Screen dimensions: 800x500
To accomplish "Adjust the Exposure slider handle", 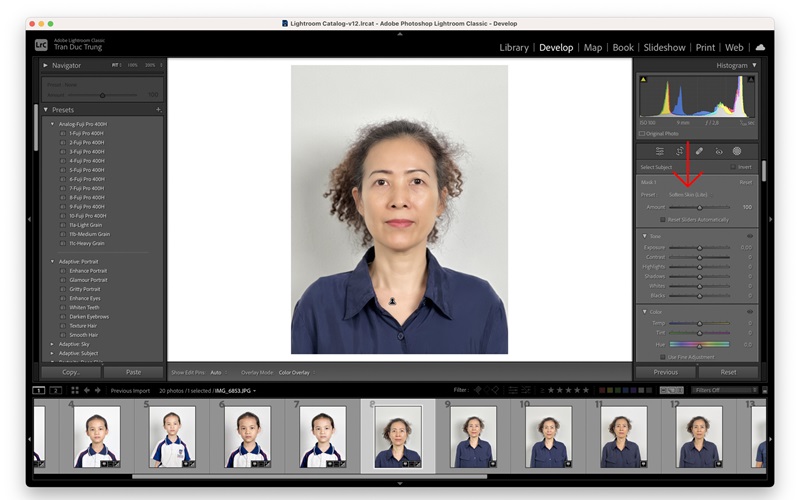I will click(699, 247).
